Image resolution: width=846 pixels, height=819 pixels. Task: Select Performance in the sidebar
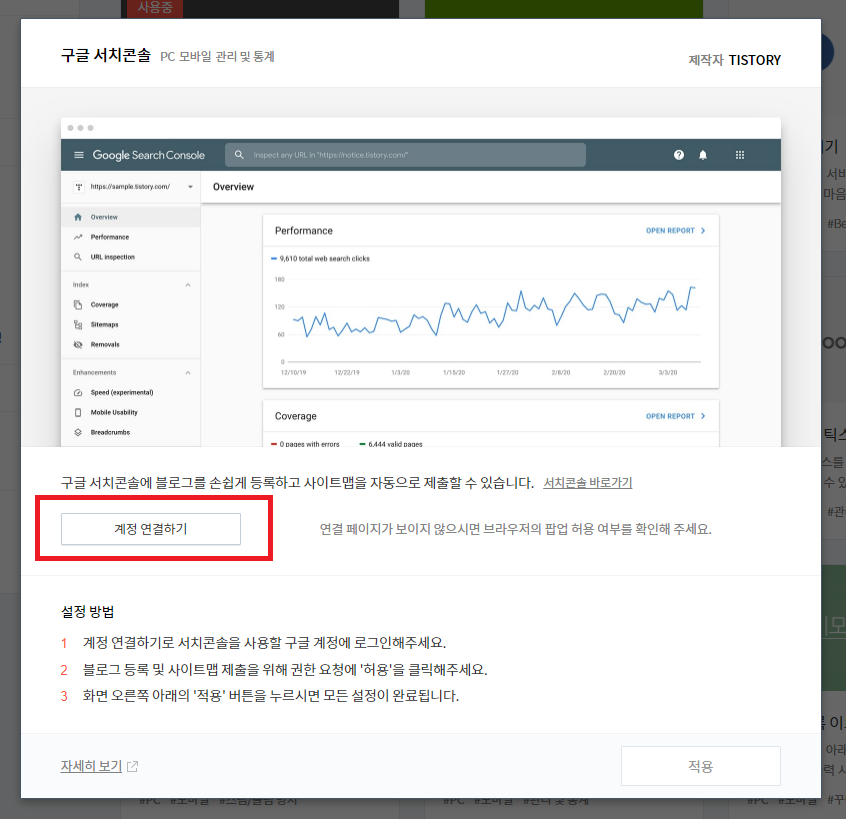[110, 237]
